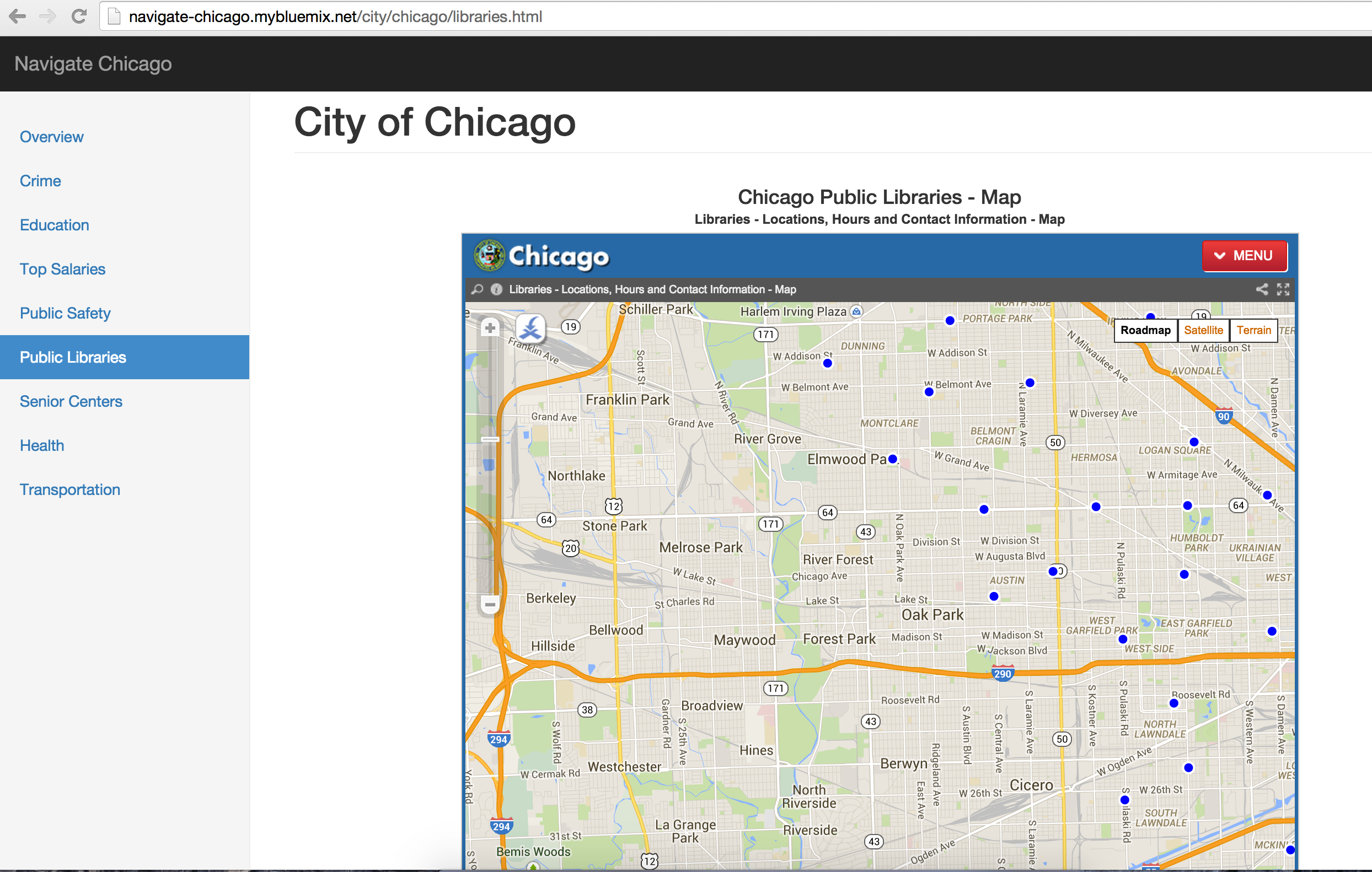
Task: Click the map zoom in plus button
Action: (490, 327)
